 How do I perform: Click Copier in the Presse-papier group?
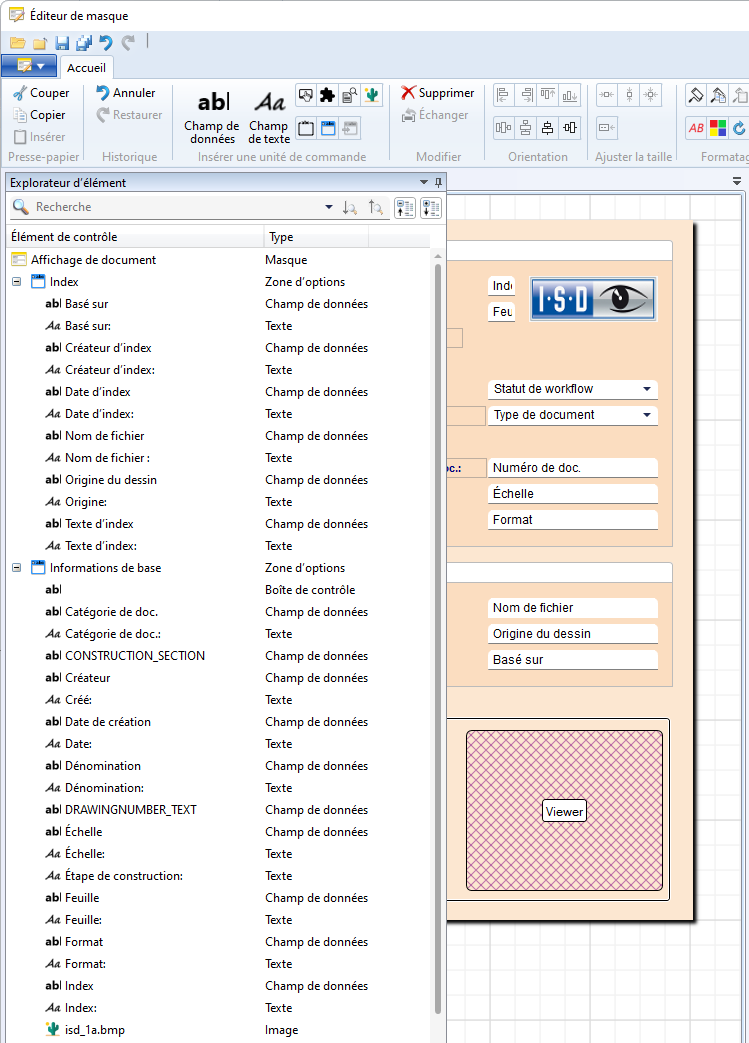tap(39, 115)
